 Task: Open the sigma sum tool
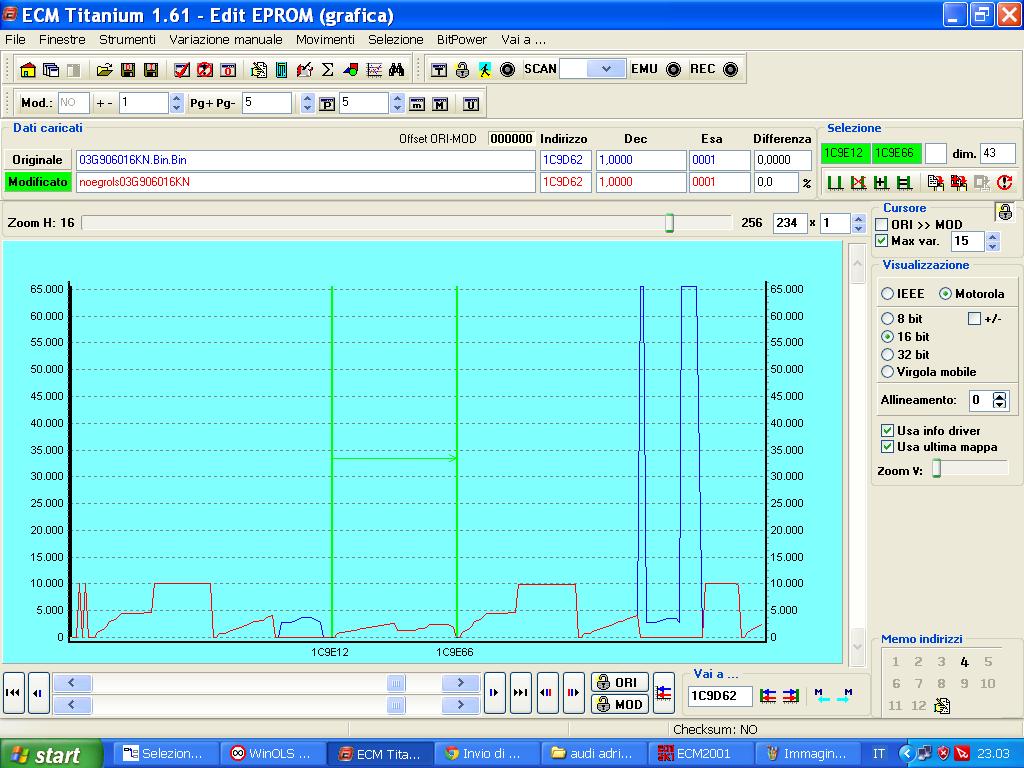[328, 69]
